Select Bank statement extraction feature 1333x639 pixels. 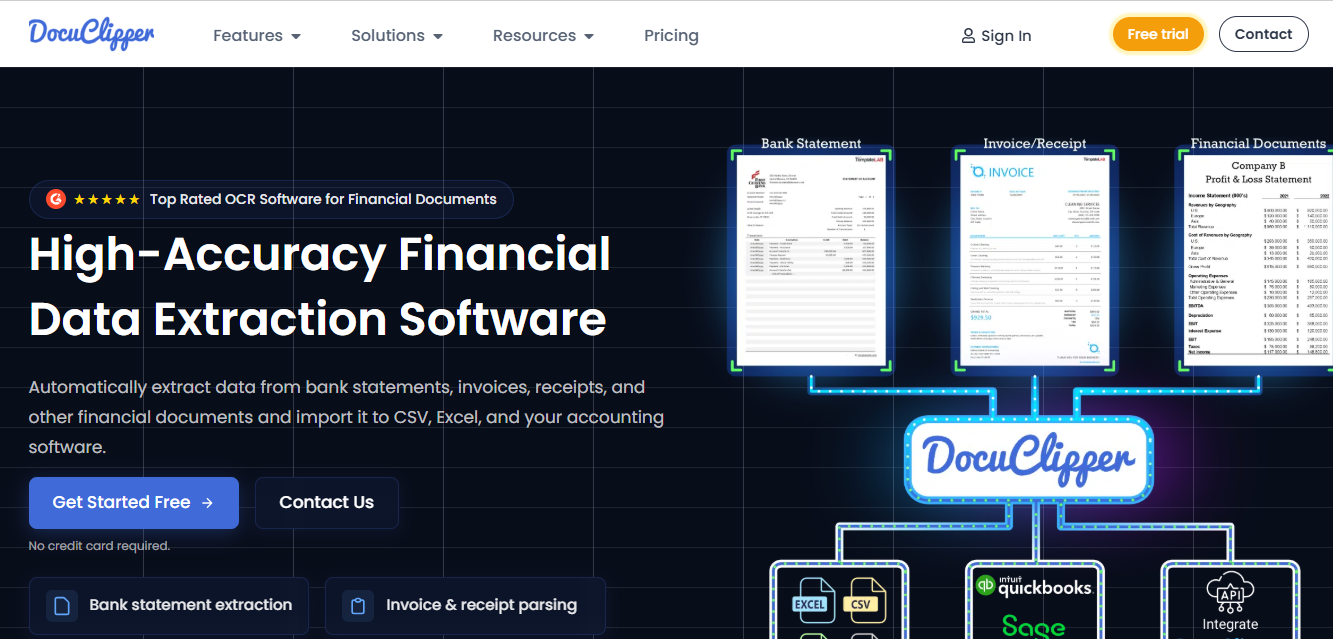[169, 605]
